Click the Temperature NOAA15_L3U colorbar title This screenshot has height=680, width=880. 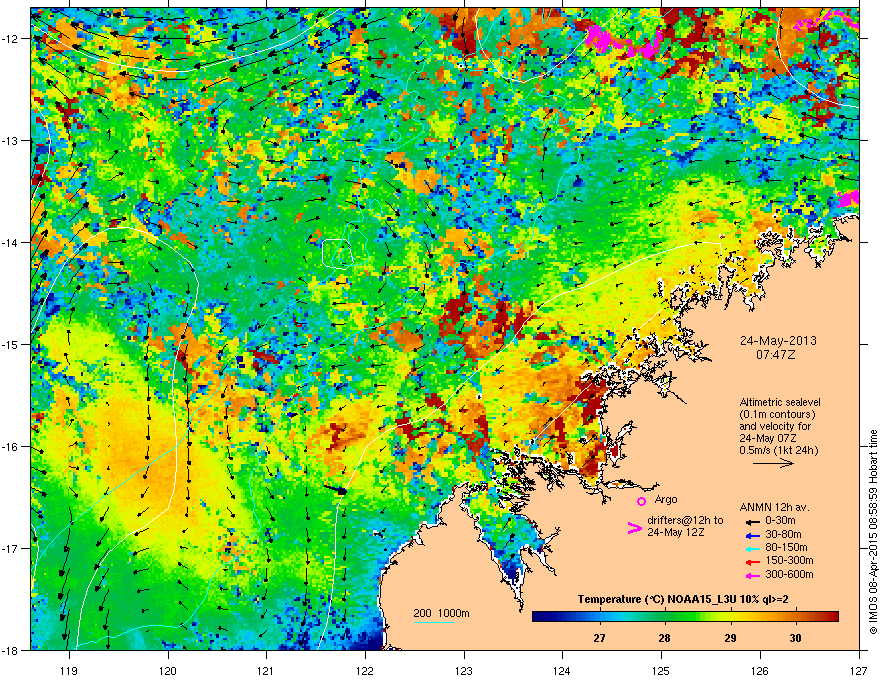[x=683, y=599]
